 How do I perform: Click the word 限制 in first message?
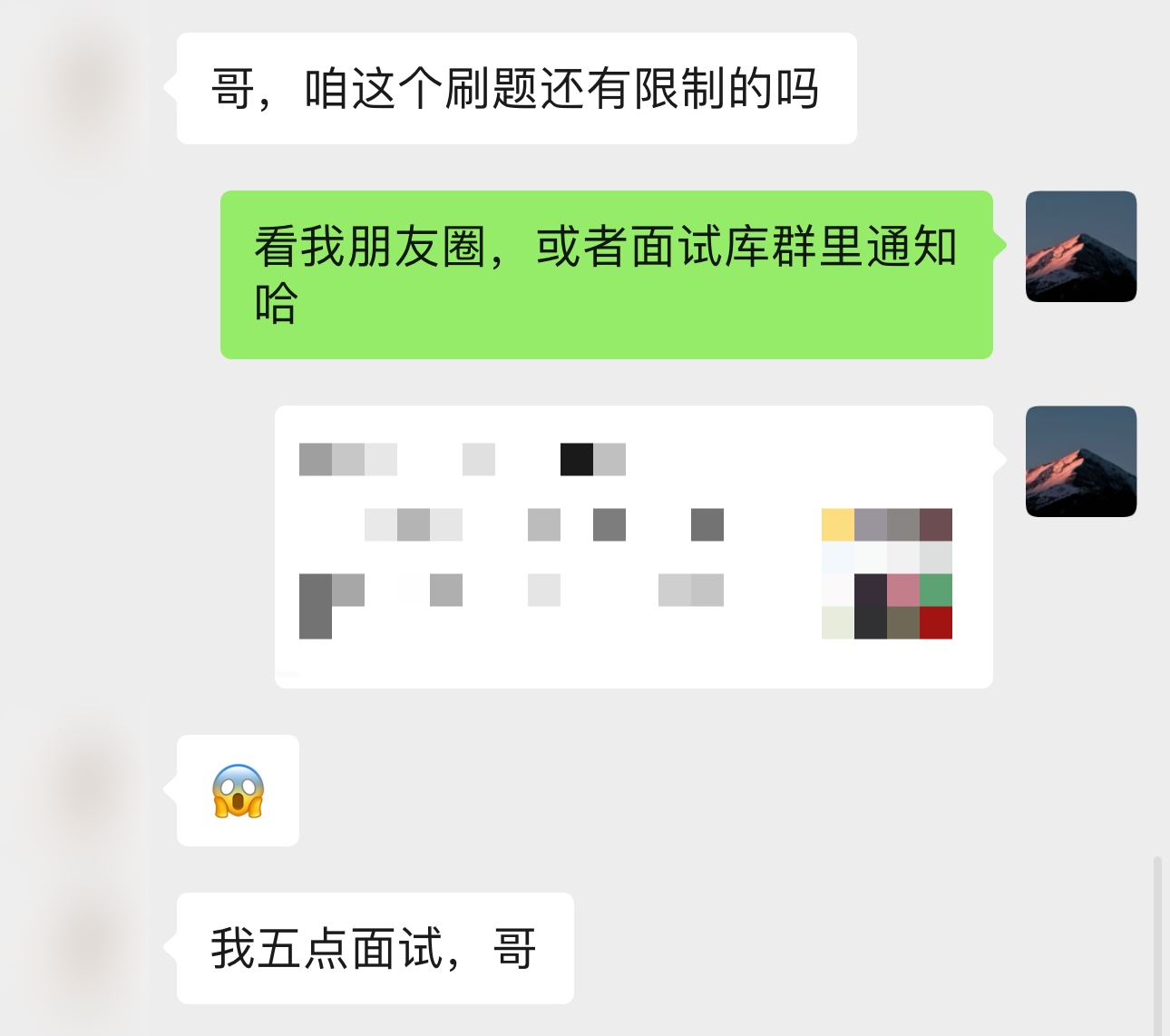680,89
